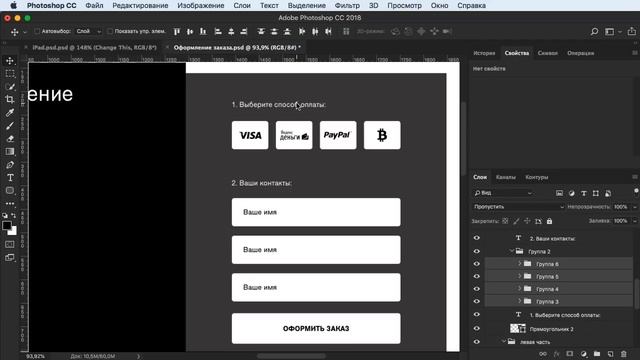The height and width of the screenshot is (360, 640).
Task: Filter layers by pixel layers icon
Action: pyautogui.click(x=559, y=193)
